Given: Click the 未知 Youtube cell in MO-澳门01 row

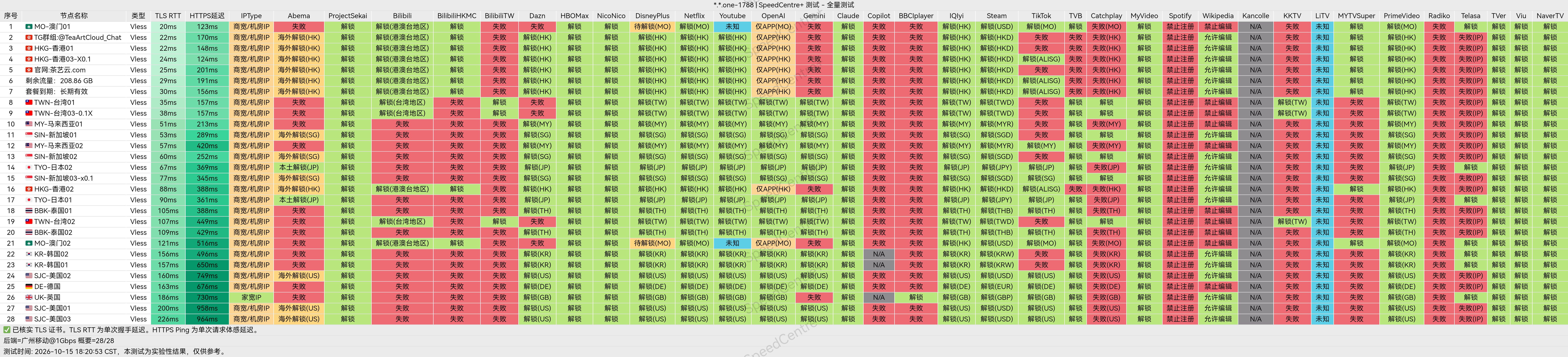Looking at the screenshot, I should coord(732,27).
